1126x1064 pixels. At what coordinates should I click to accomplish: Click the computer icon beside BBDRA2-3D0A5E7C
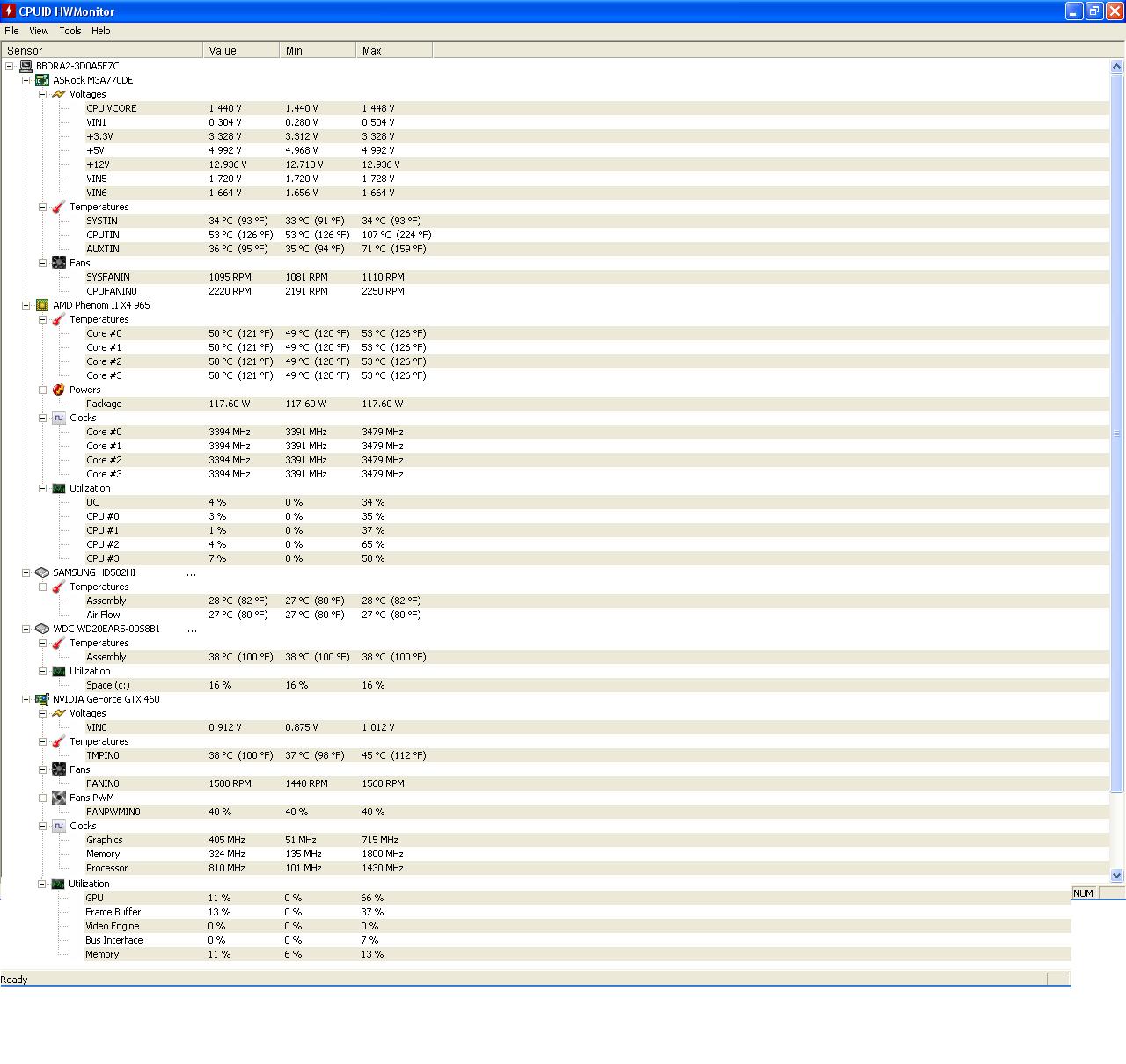(x=26, y=66)
